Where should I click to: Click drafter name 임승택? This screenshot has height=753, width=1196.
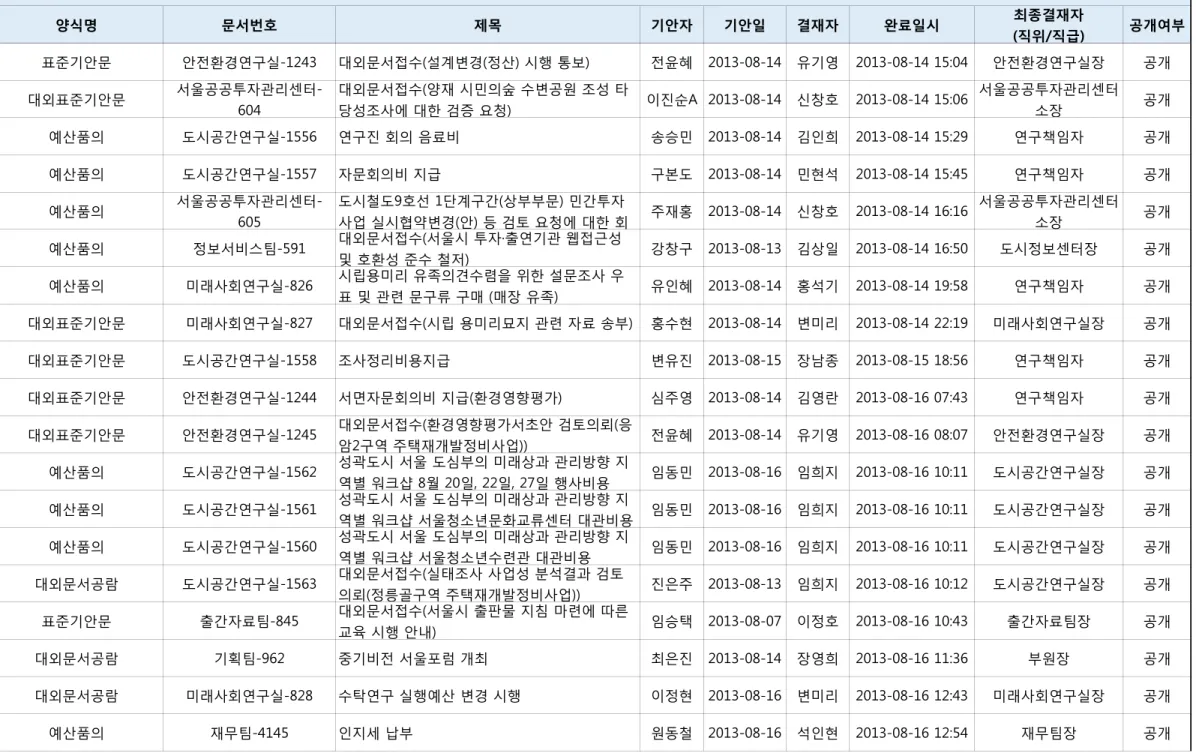(x=671, y=622)
